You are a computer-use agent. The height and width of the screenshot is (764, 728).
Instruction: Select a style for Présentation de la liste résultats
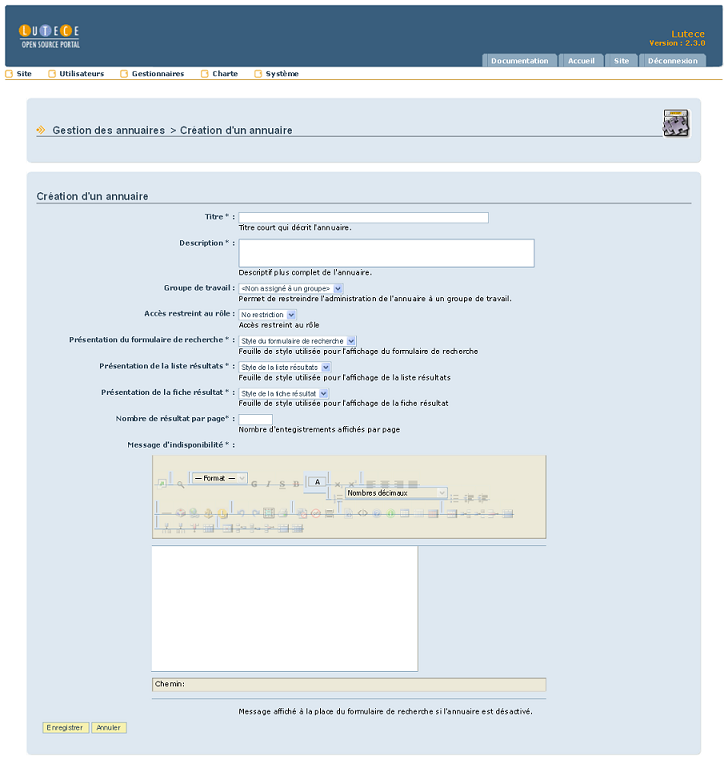(285, 367)
